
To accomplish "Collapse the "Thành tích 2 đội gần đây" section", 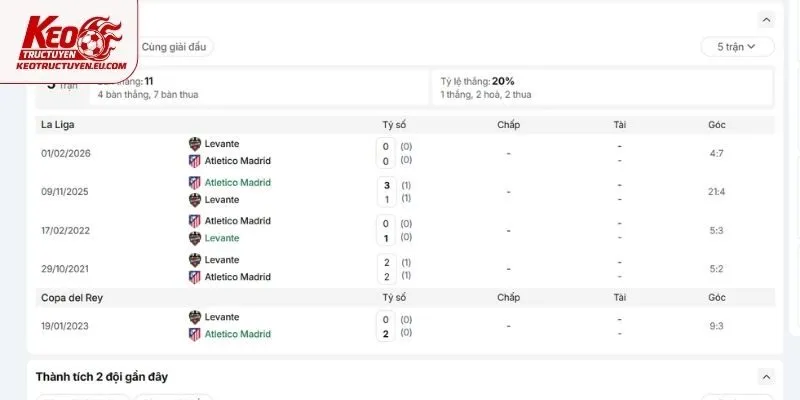I will [x=766, y=377].
